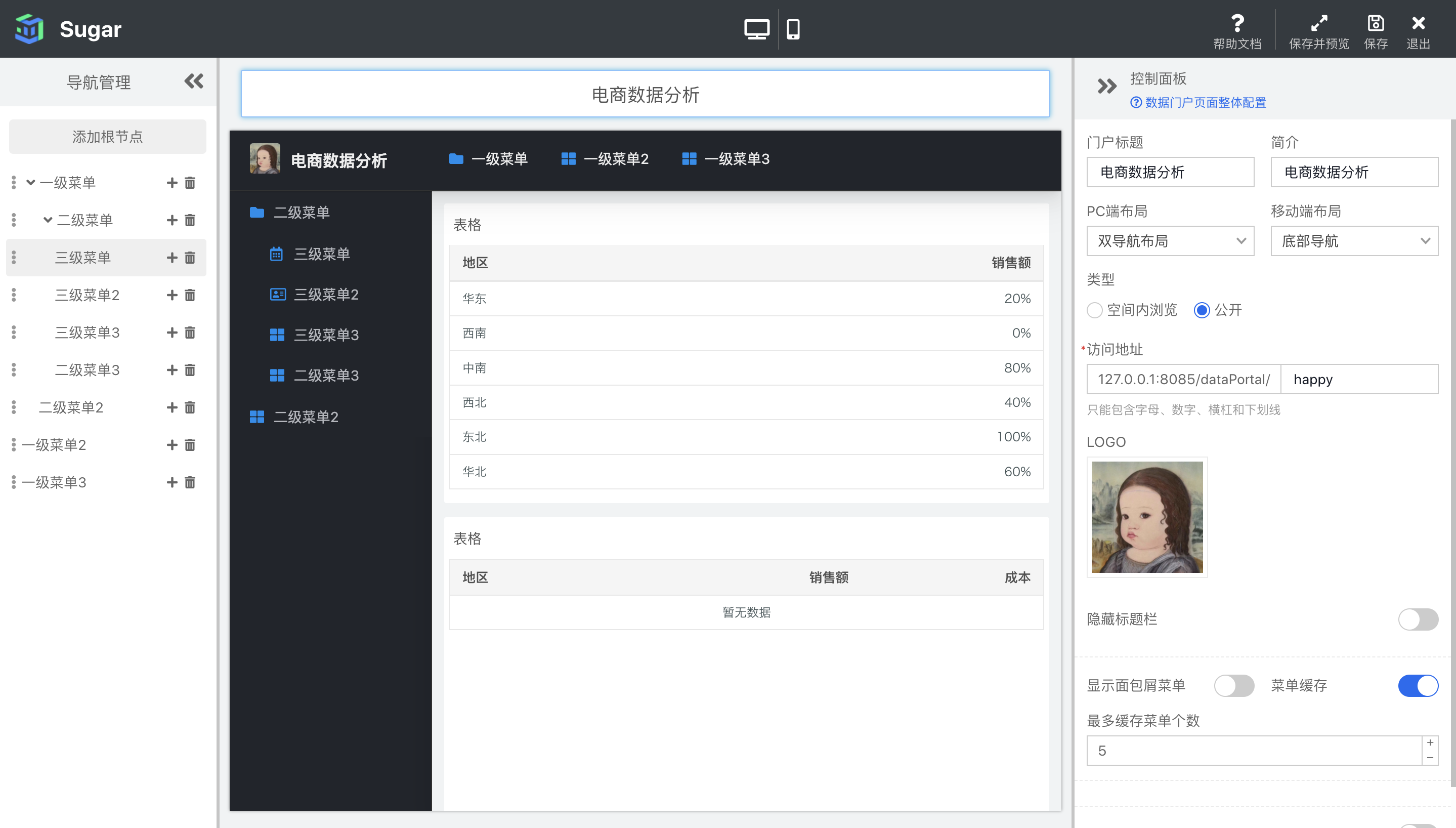Open the PC端布局 双导航布局 dropdown

tap(1170, 241)
